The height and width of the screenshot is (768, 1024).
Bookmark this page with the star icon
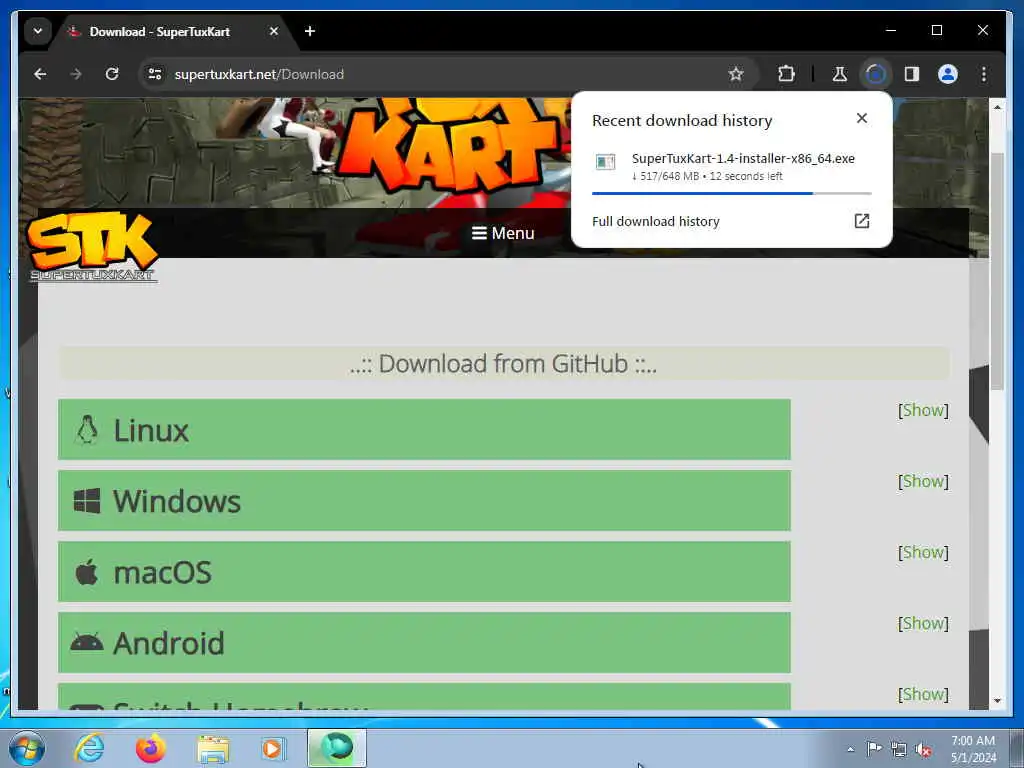coord(736,74)
